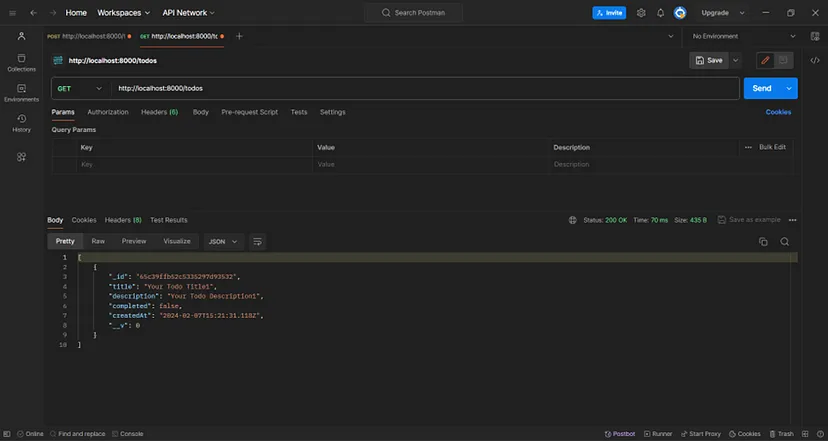Expand the Send options arrow

pos(789,88)
